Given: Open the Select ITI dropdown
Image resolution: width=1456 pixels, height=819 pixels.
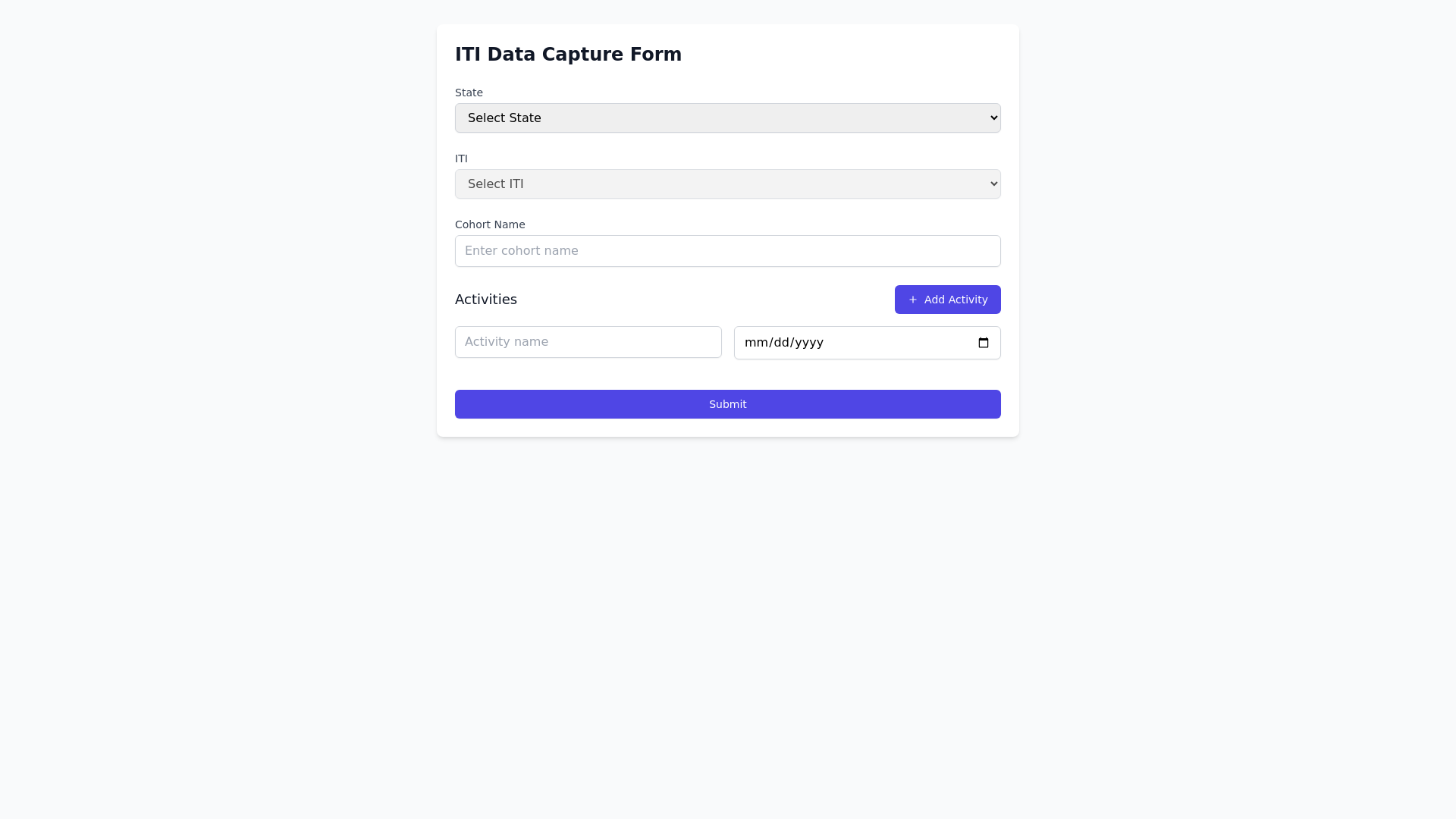Looking at the screenshot, I should (x=728, y=184).
